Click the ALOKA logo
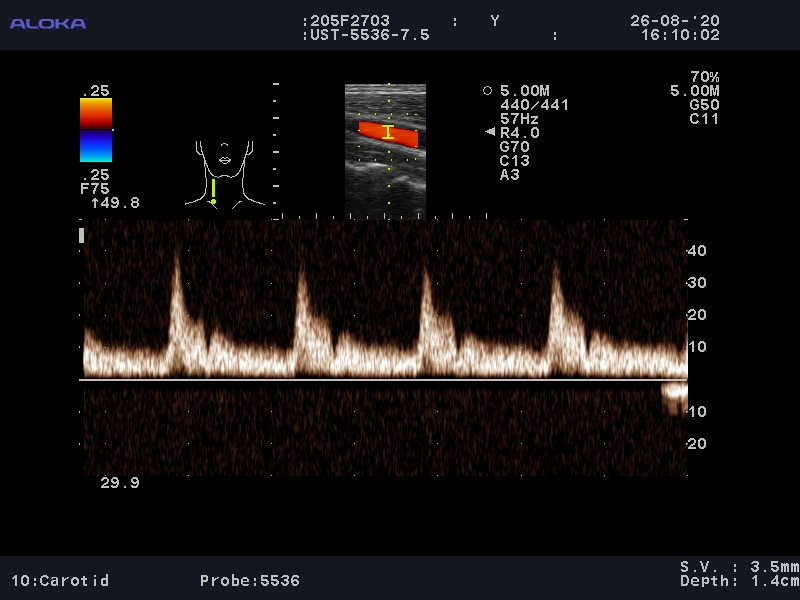Screen dimensions: 800x600 [x=48, y=24]
